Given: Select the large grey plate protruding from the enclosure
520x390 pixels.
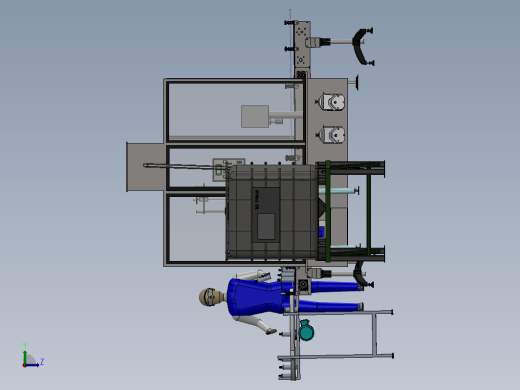Looking at the screenshot, I should point(146,167).
